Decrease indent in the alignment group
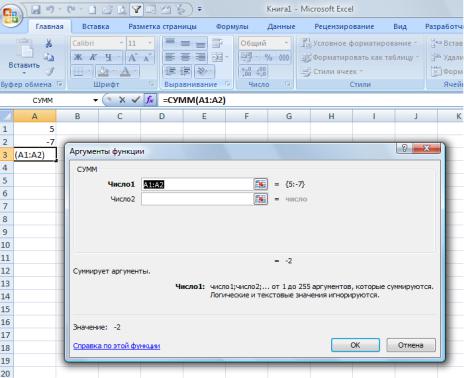The width and height of the screenshot is (464, 378). point(170,71)
